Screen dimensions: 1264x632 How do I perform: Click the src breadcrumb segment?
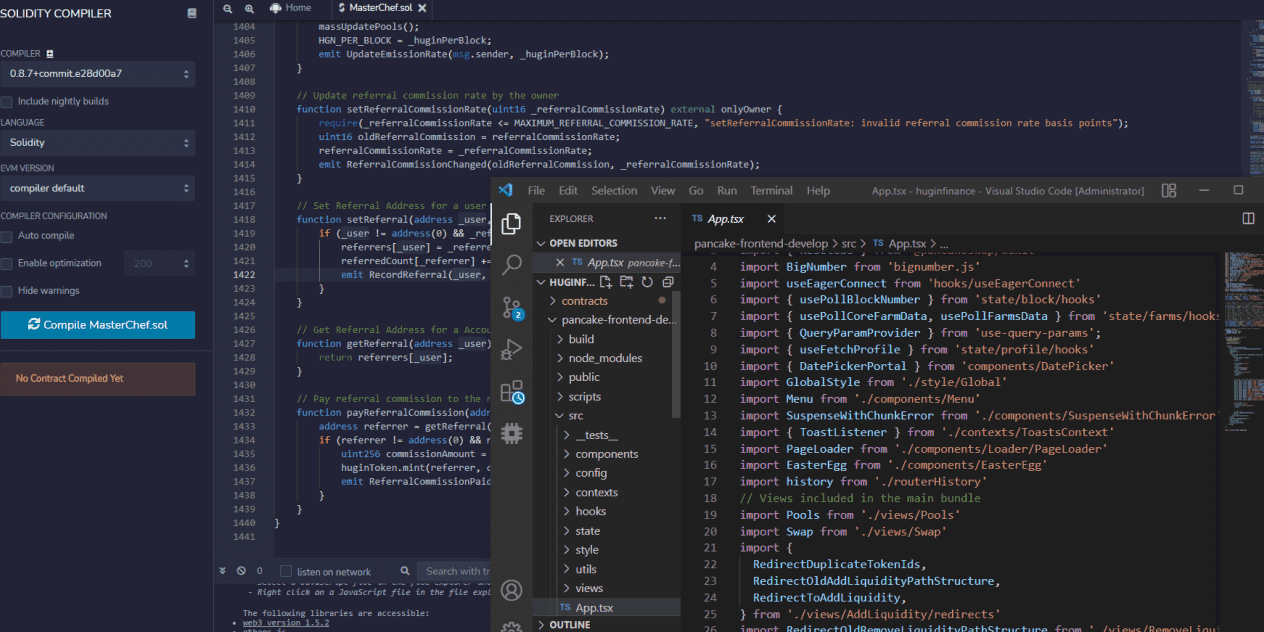click(x=849, y=243)
